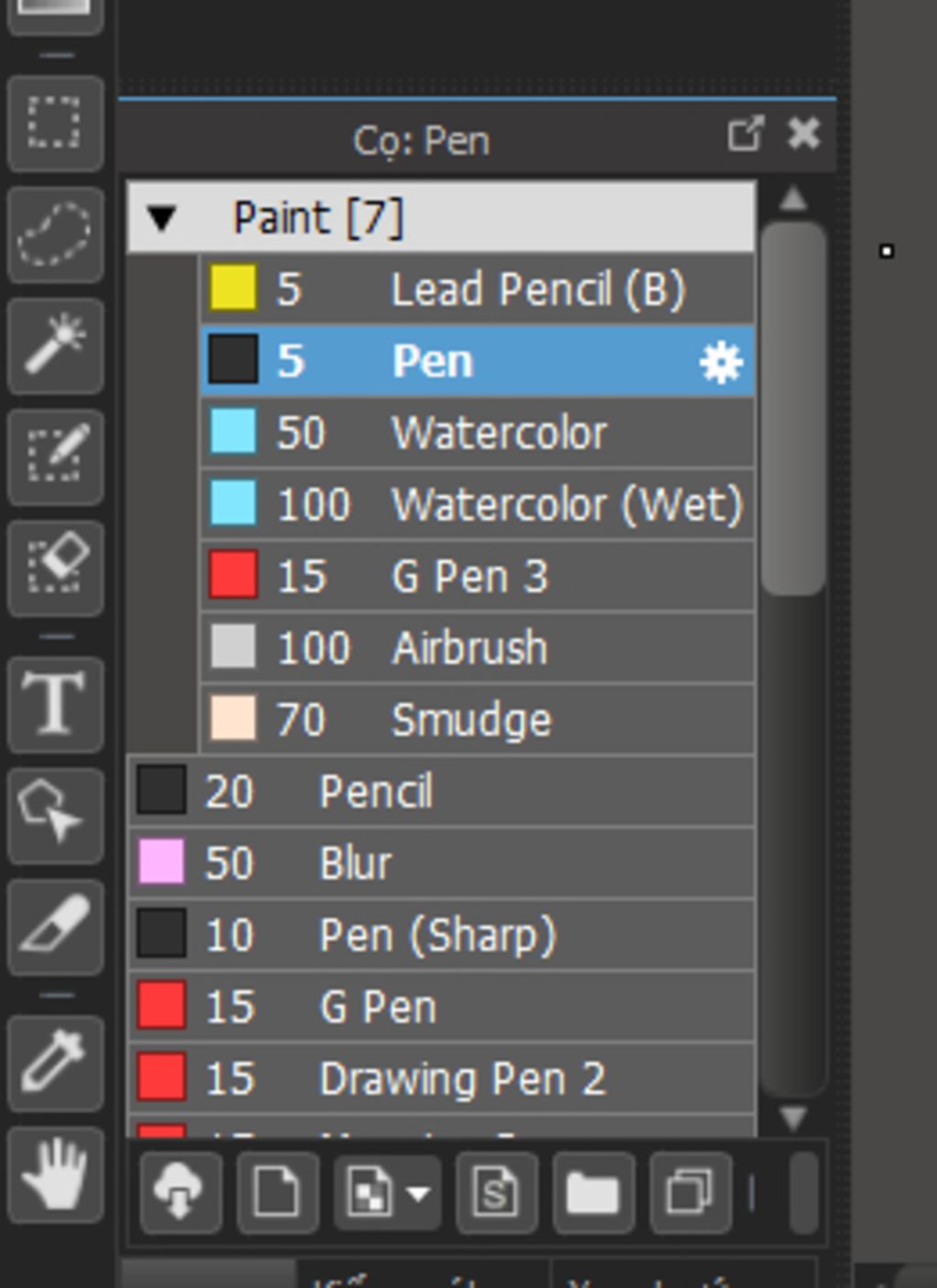The height and width of the screenshot is (1288, 937).
Task: Pop out the brush panel window
Action: tap(745, 135)
